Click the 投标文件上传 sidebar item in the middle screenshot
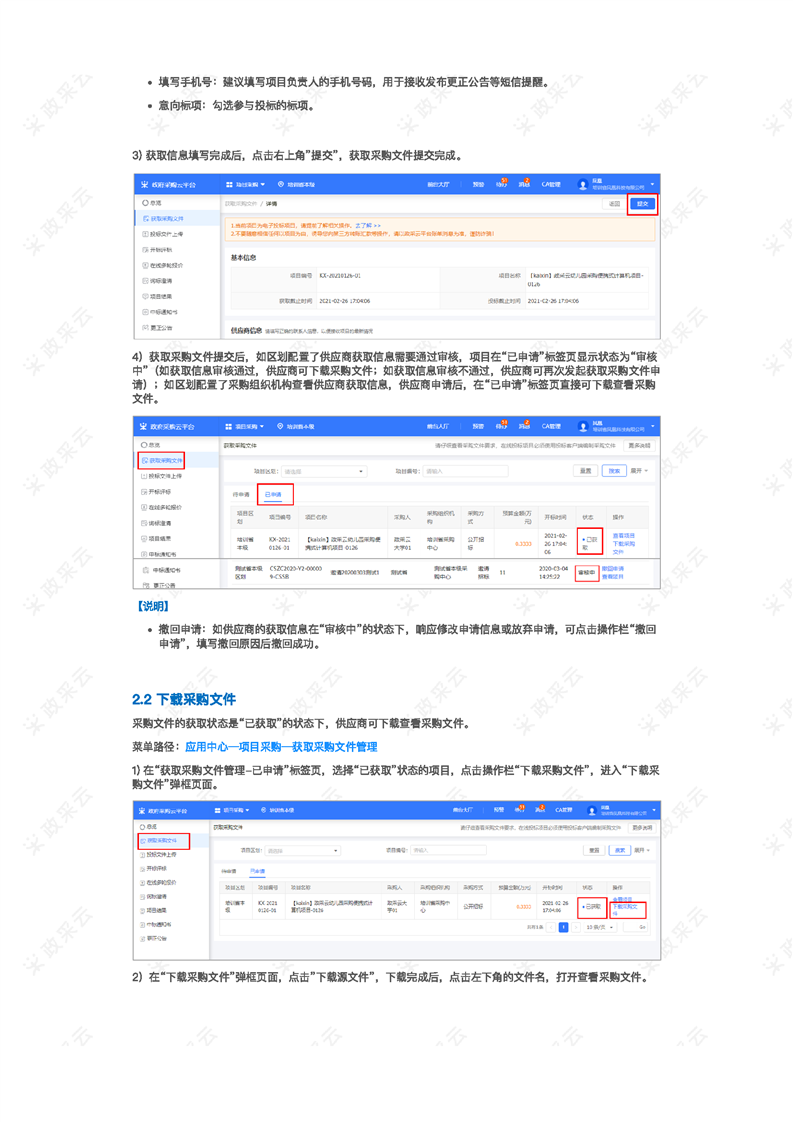The width and height of the screenshot is (793, 1122). click(x=165, y=476)
